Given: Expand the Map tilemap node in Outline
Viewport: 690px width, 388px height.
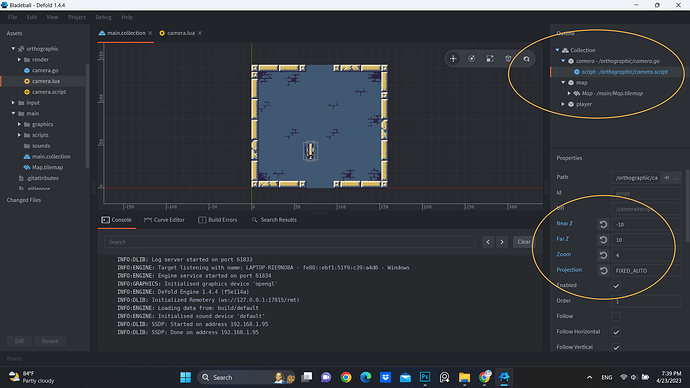Looking at the screenshot, I should pos(569,93).
